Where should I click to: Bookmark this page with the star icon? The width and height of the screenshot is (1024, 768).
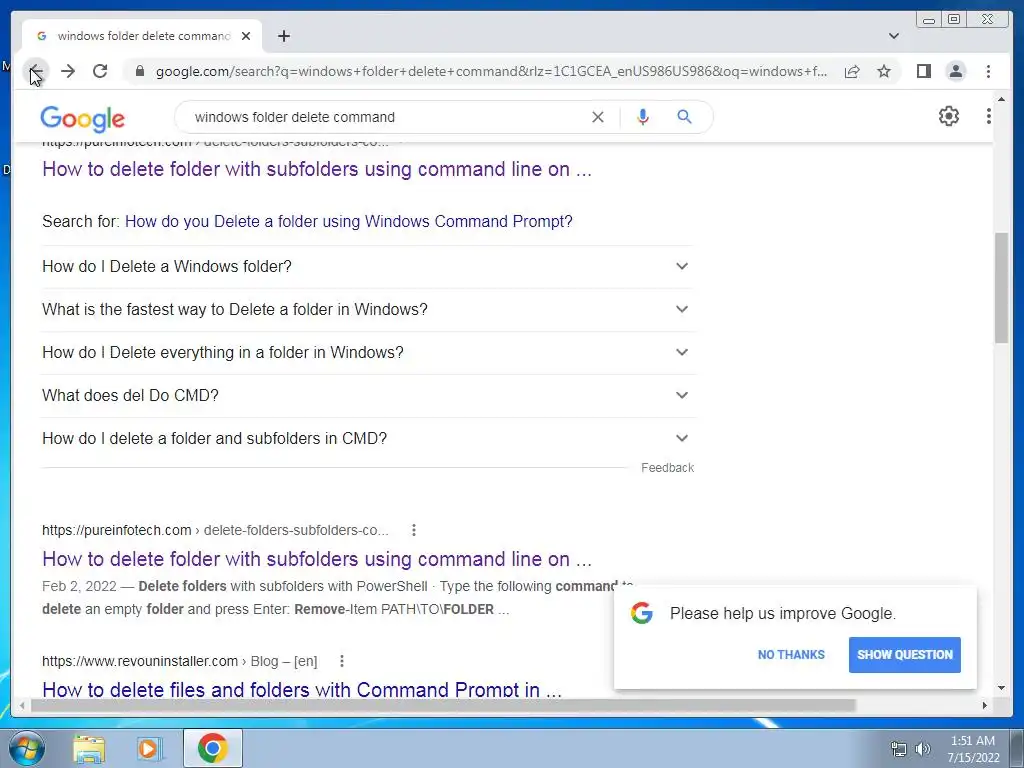point(884,71)
